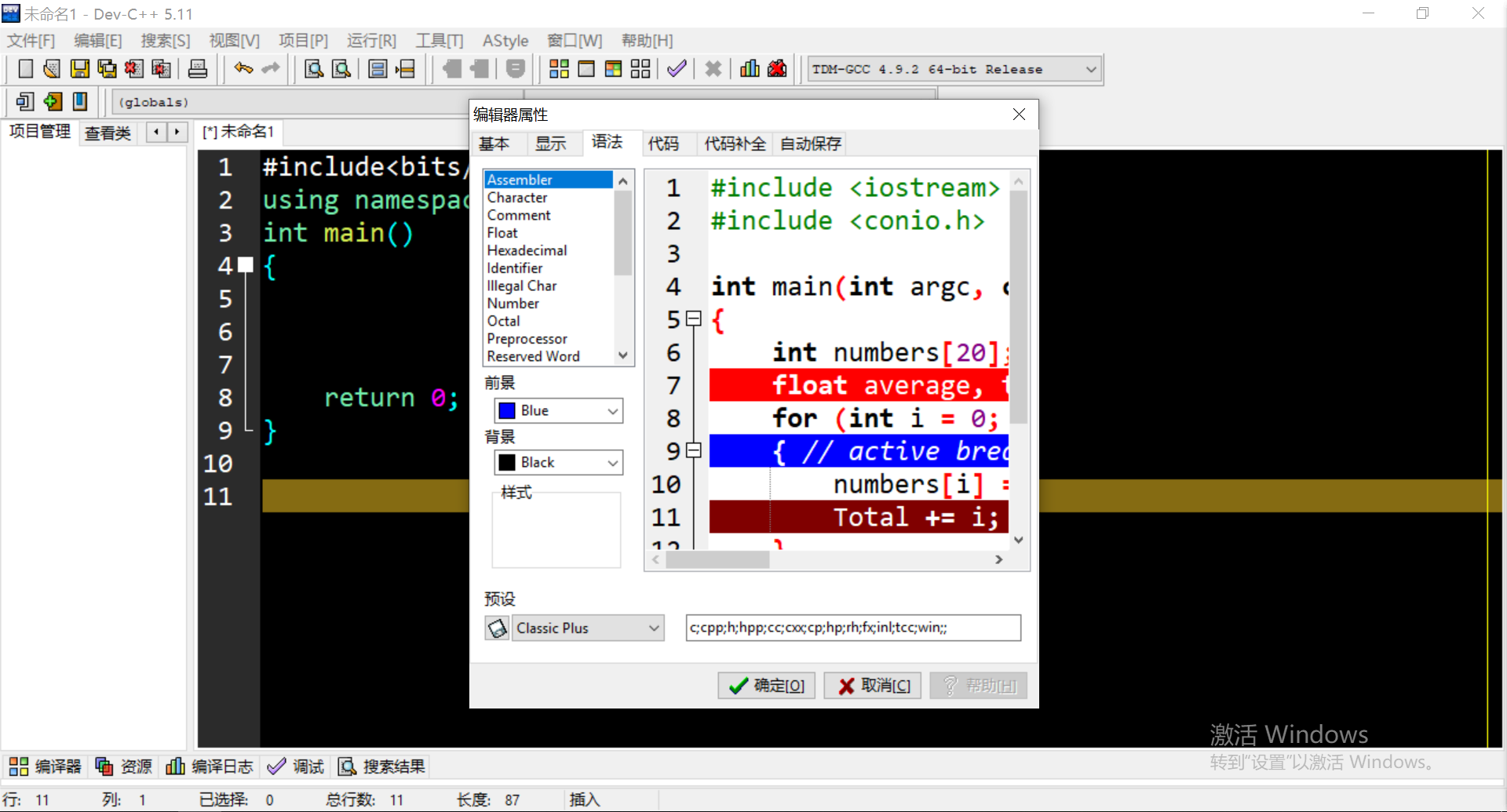Click the syntax list scroll-down arrow
This screenshot has width=1507, height=812.
pyautogui.click(x=623, y=355)
